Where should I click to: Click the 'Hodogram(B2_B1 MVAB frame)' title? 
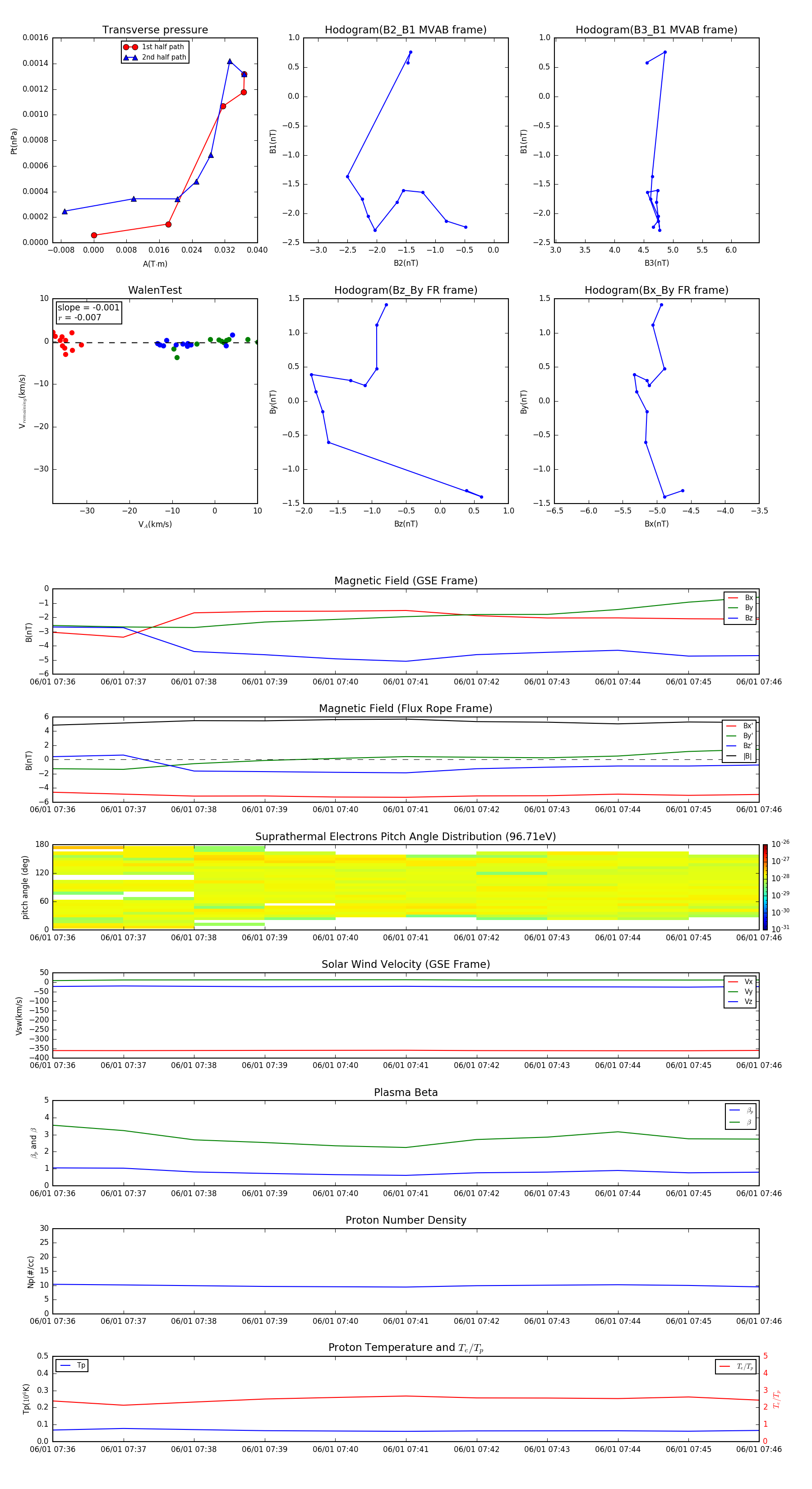pos(406,30)
